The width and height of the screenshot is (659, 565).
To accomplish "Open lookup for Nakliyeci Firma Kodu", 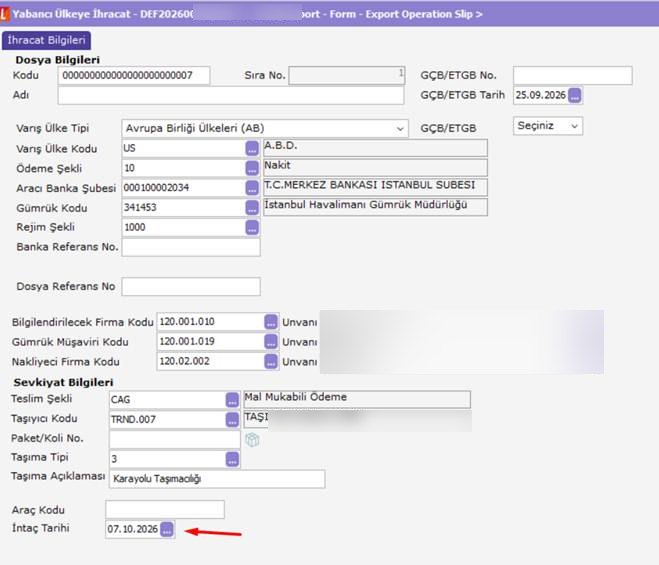I will 271,362.
